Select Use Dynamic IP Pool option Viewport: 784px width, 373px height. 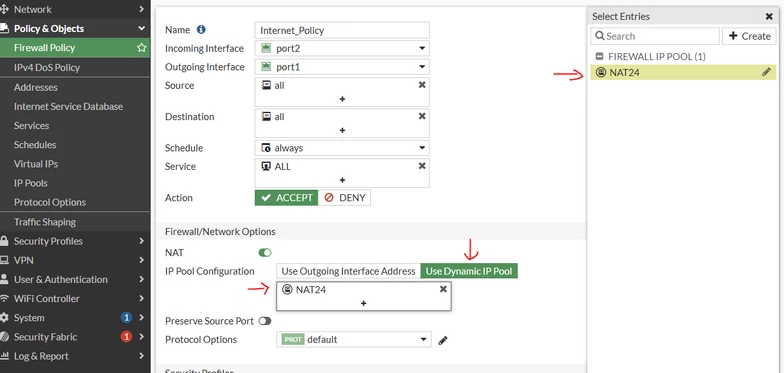[x=469, y=271]
